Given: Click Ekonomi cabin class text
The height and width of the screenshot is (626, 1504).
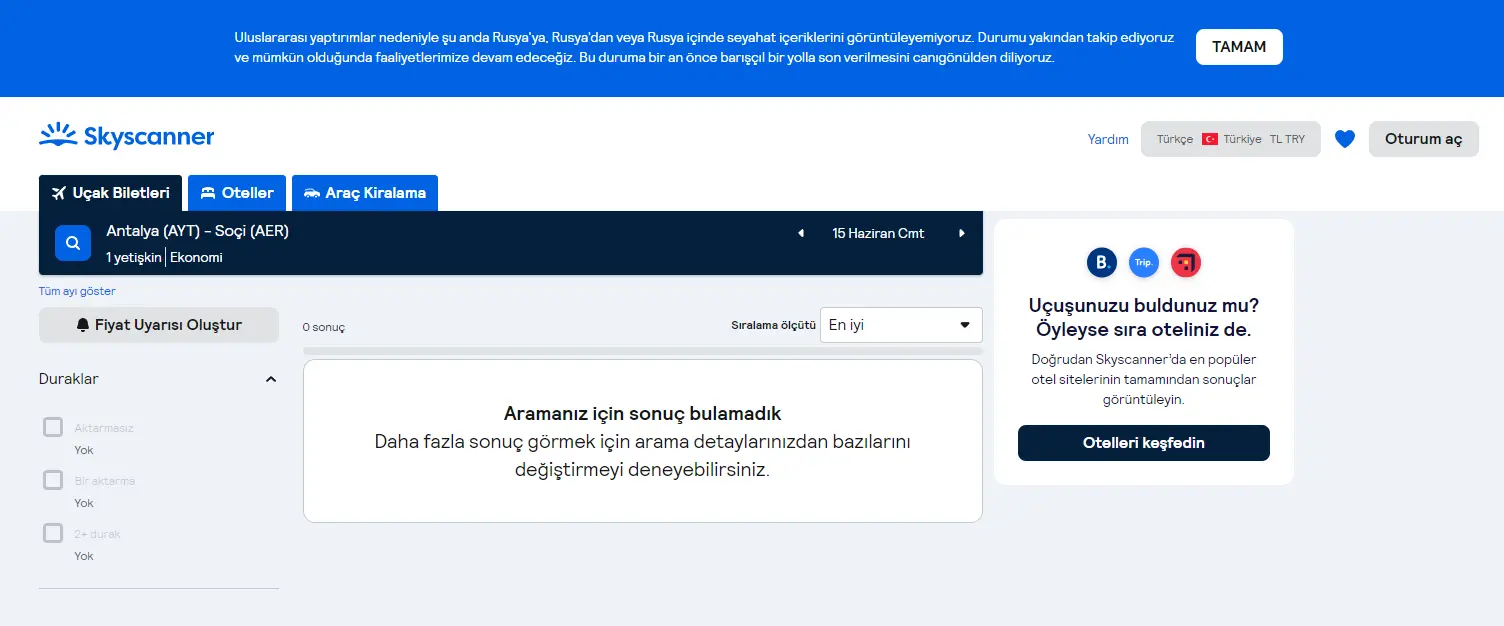Looking at the screenshot, I should [x=196, y=257].
